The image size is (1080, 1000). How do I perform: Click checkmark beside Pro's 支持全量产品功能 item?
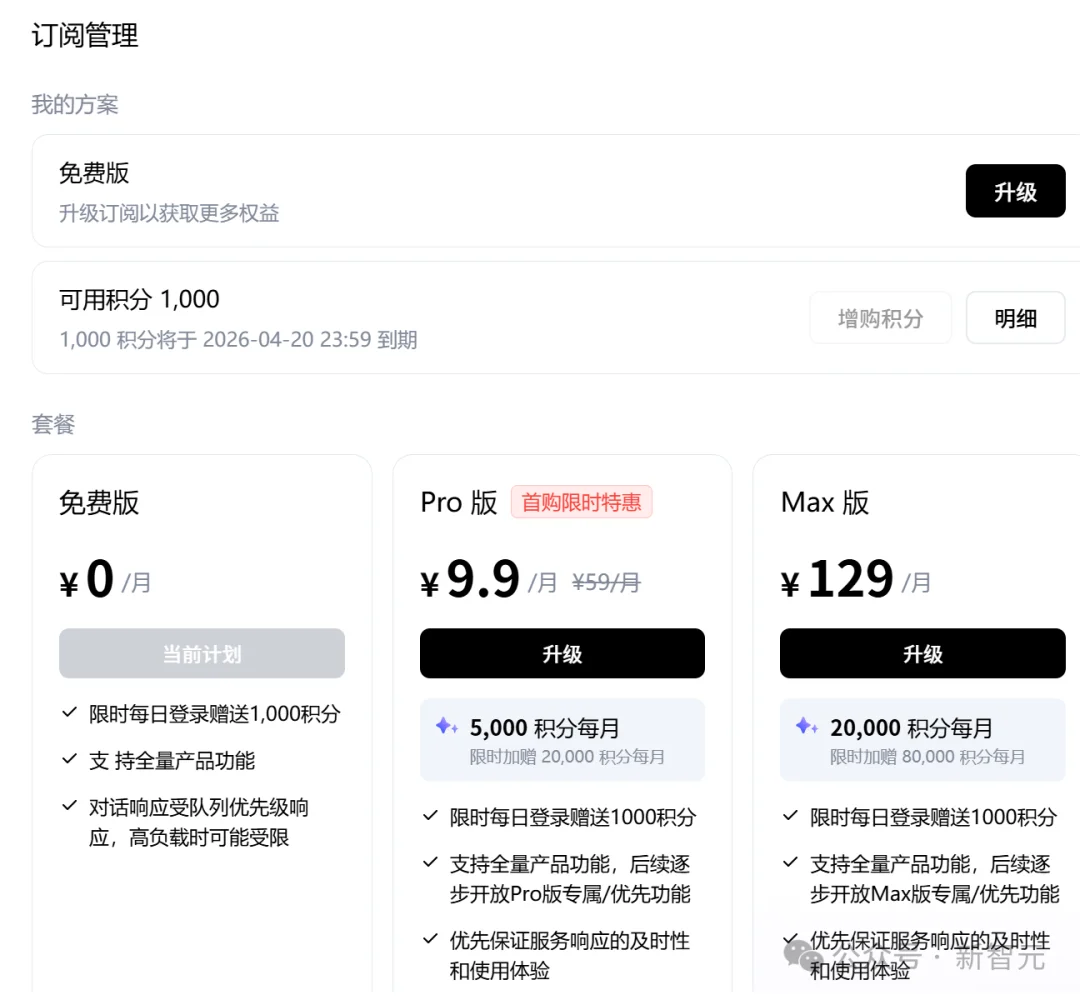[428, 864]
